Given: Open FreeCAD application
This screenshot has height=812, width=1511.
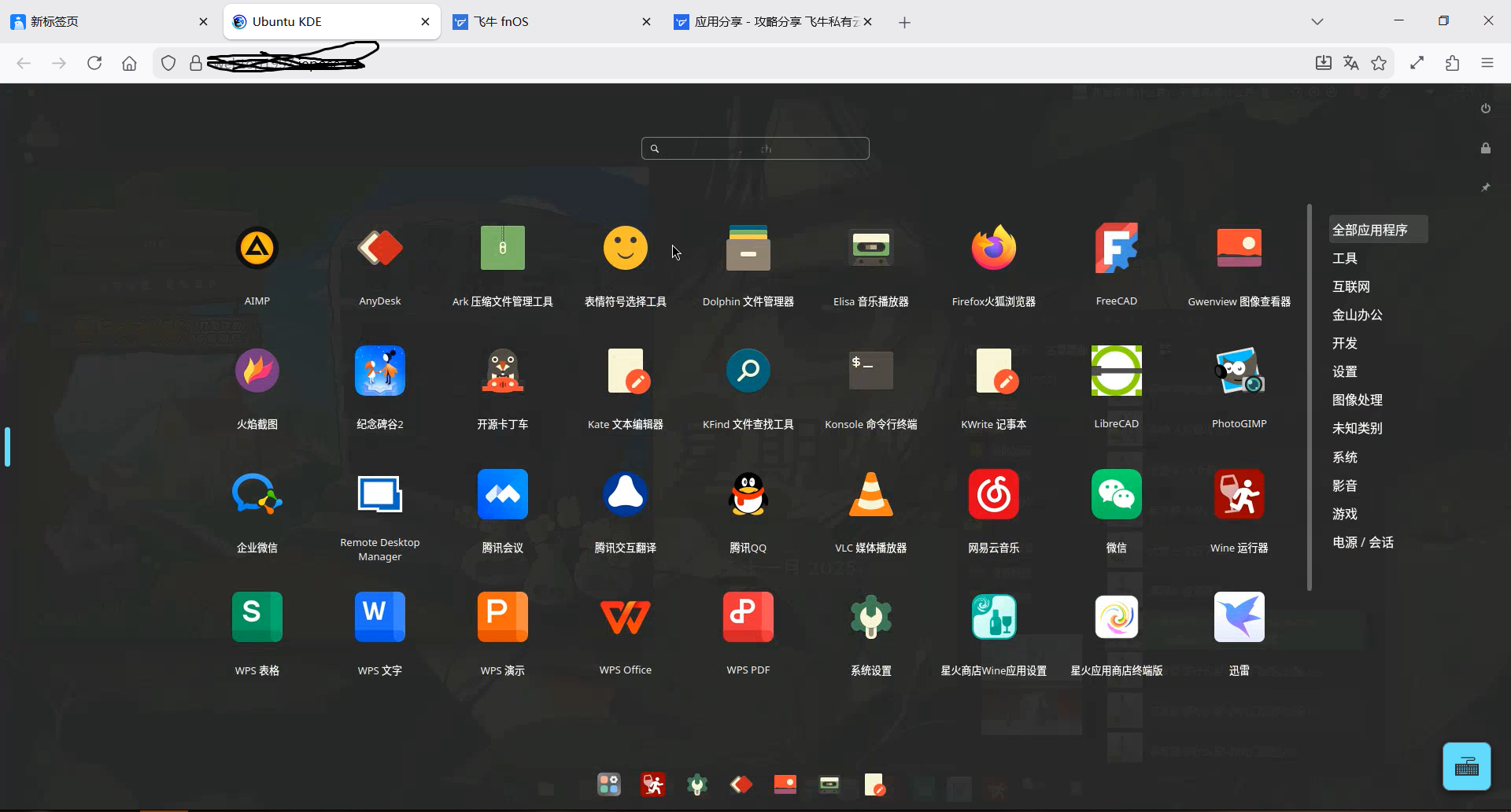Looking at the screenshot, I should tap(1117, 249).
